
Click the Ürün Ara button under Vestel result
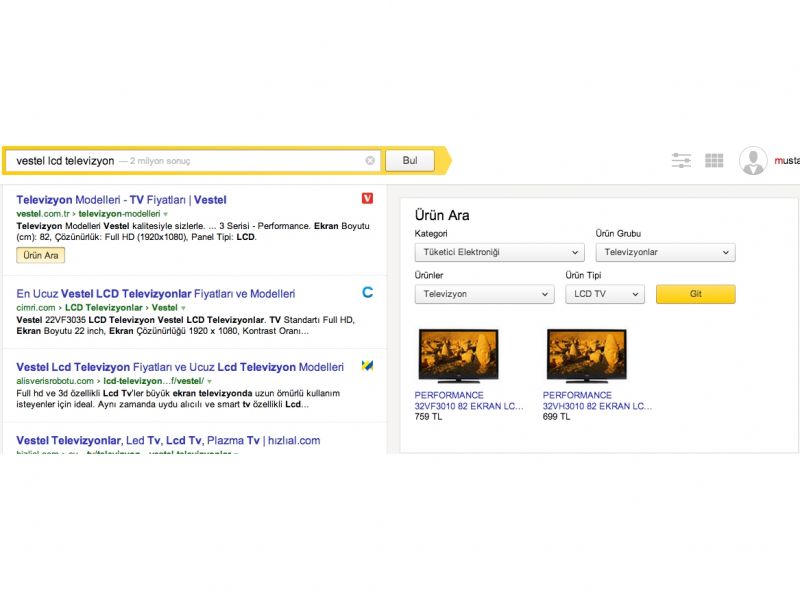(x=41, y=255)
